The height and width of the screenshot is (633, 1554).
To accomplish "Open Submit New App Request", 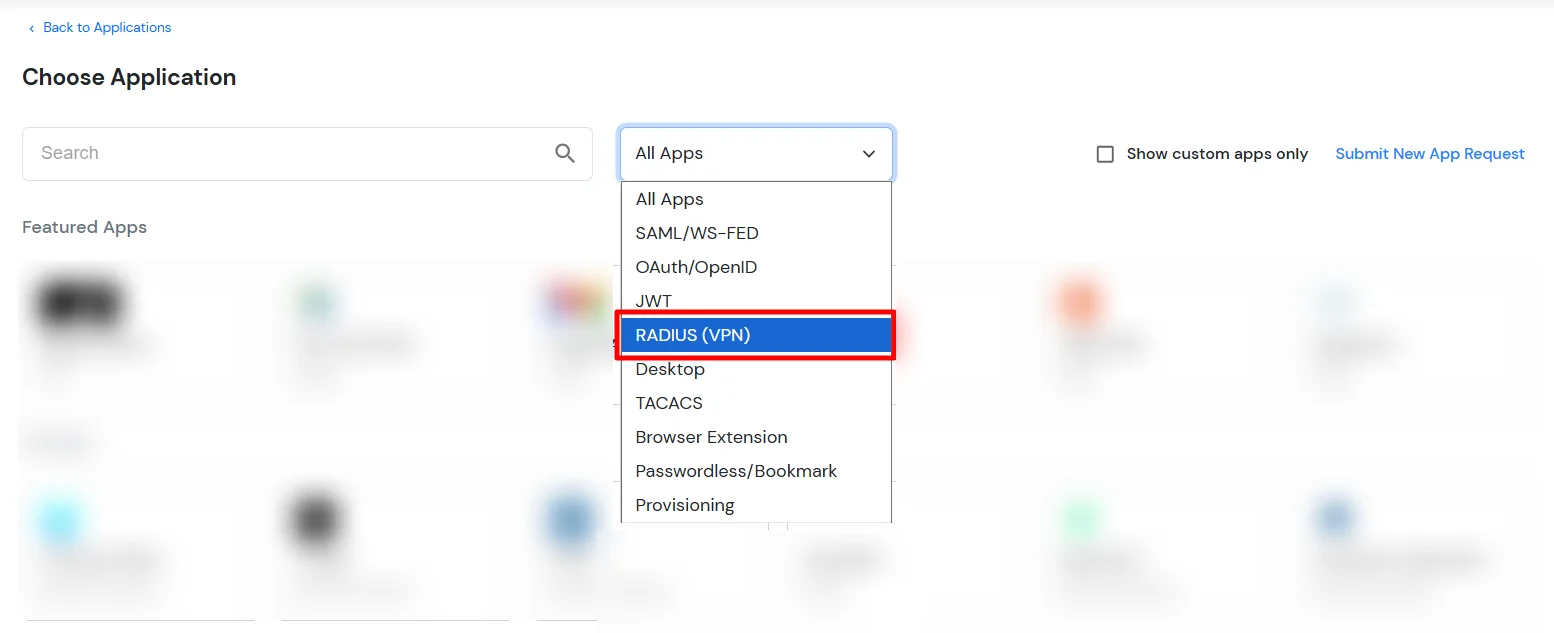I will tap(1429, 153).
